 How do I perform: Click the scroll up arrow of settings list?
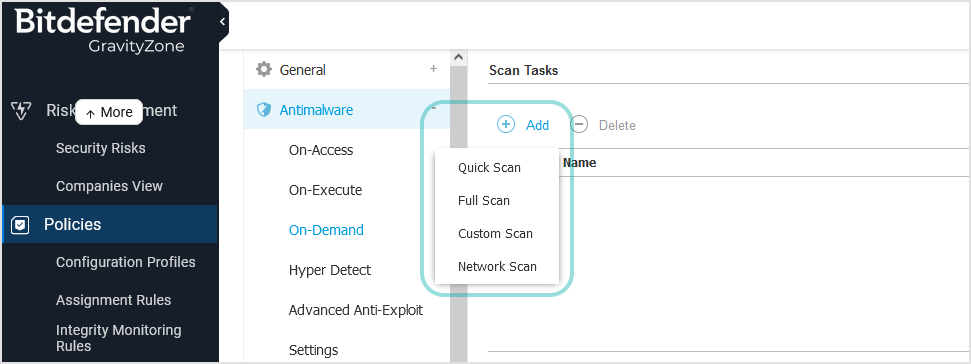(458, 57)
